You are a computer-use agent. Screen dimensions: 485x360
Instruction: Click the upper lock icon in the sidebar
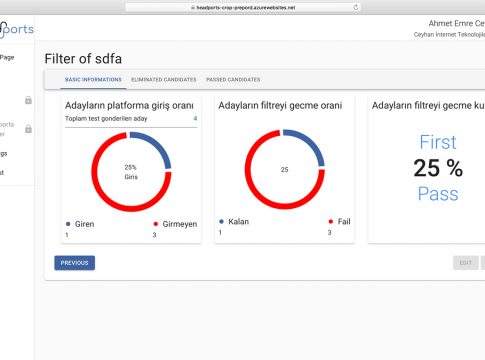(28, 100)
